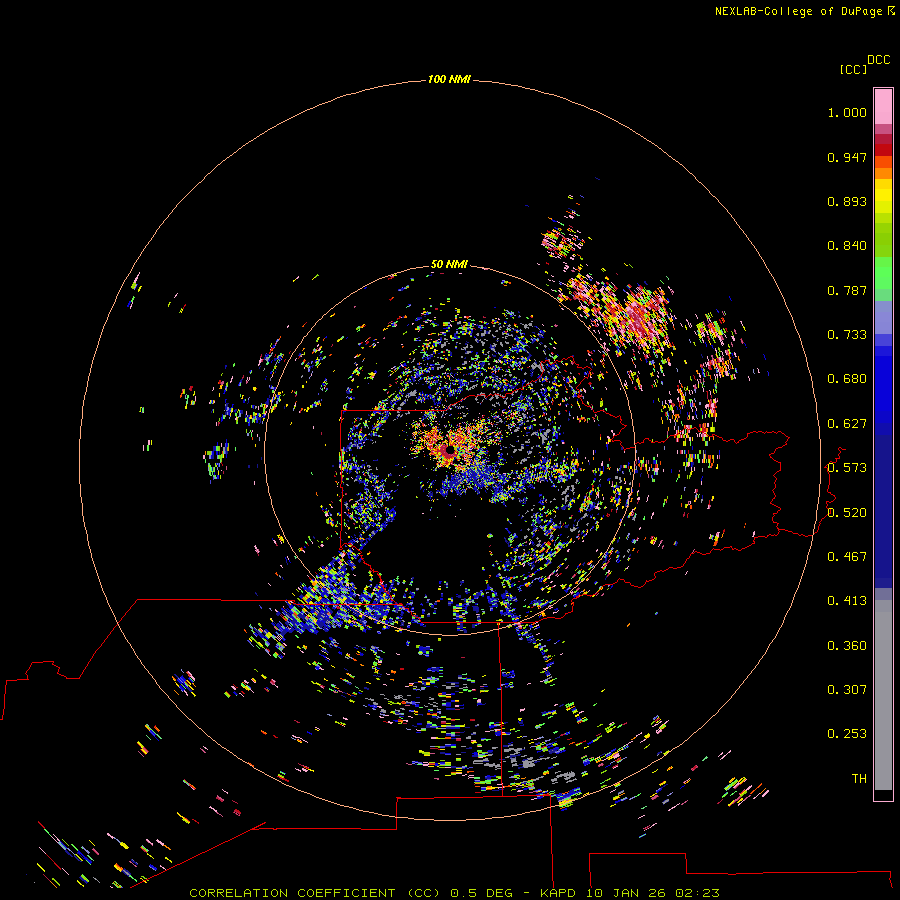
Task: Click the TH threshold label
Action: [x=859, y=779]
